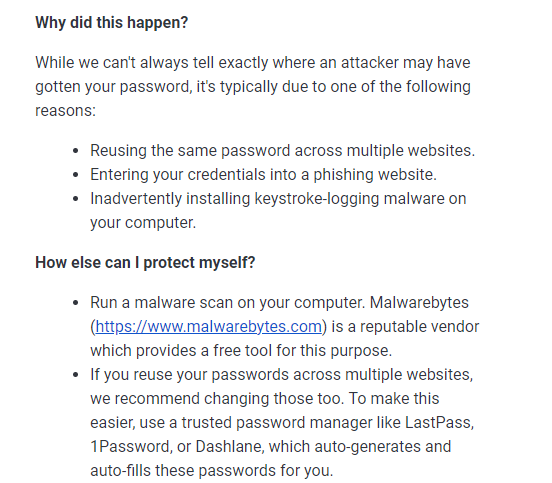Click the 'gotten your password' paragraph line
This screenshot has width=552, height=483.
(253, 87)
